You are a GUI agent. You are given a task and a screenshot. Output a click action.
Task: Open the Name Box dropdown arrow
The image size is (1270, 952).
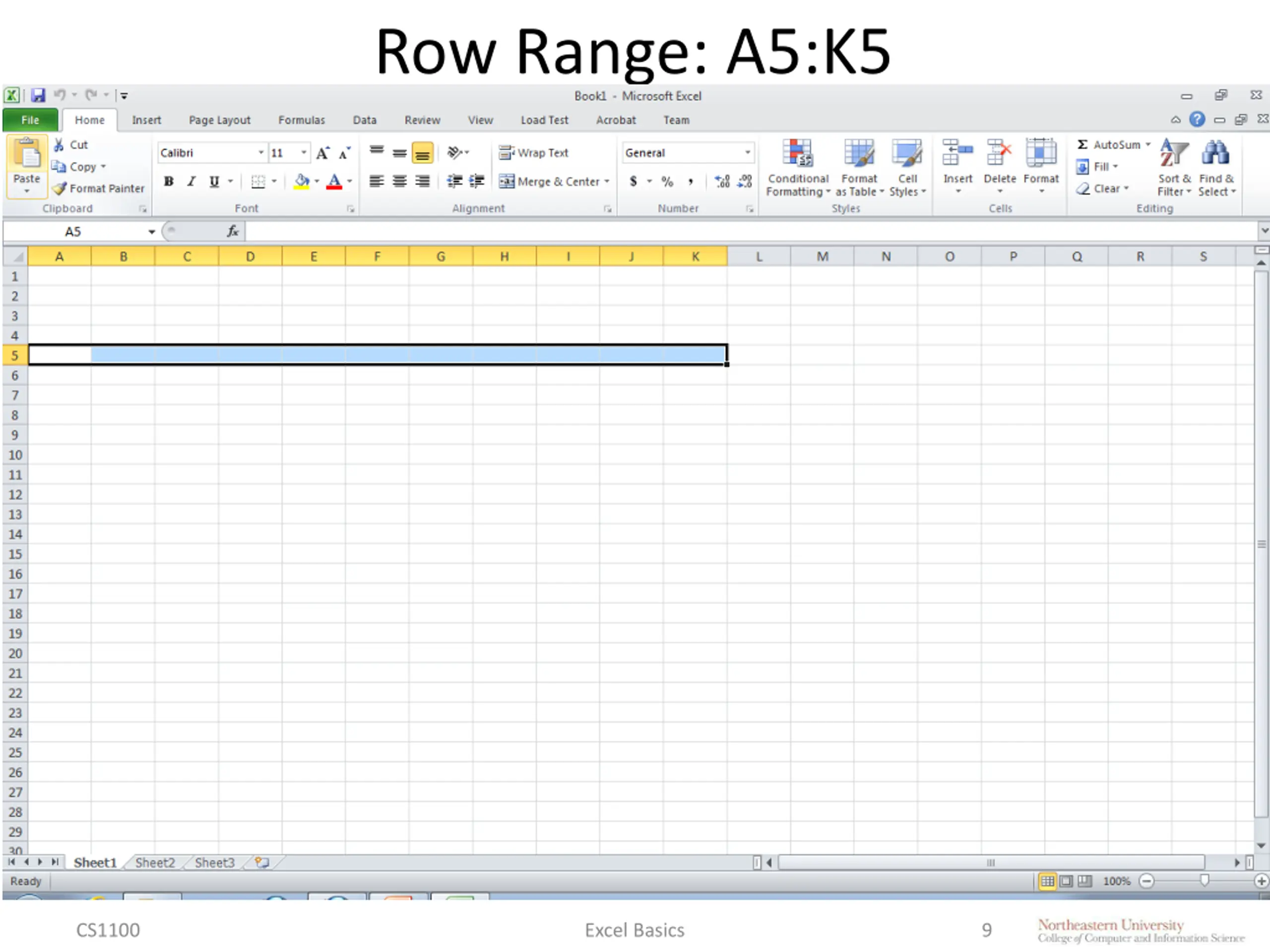(x=152, y=232)
